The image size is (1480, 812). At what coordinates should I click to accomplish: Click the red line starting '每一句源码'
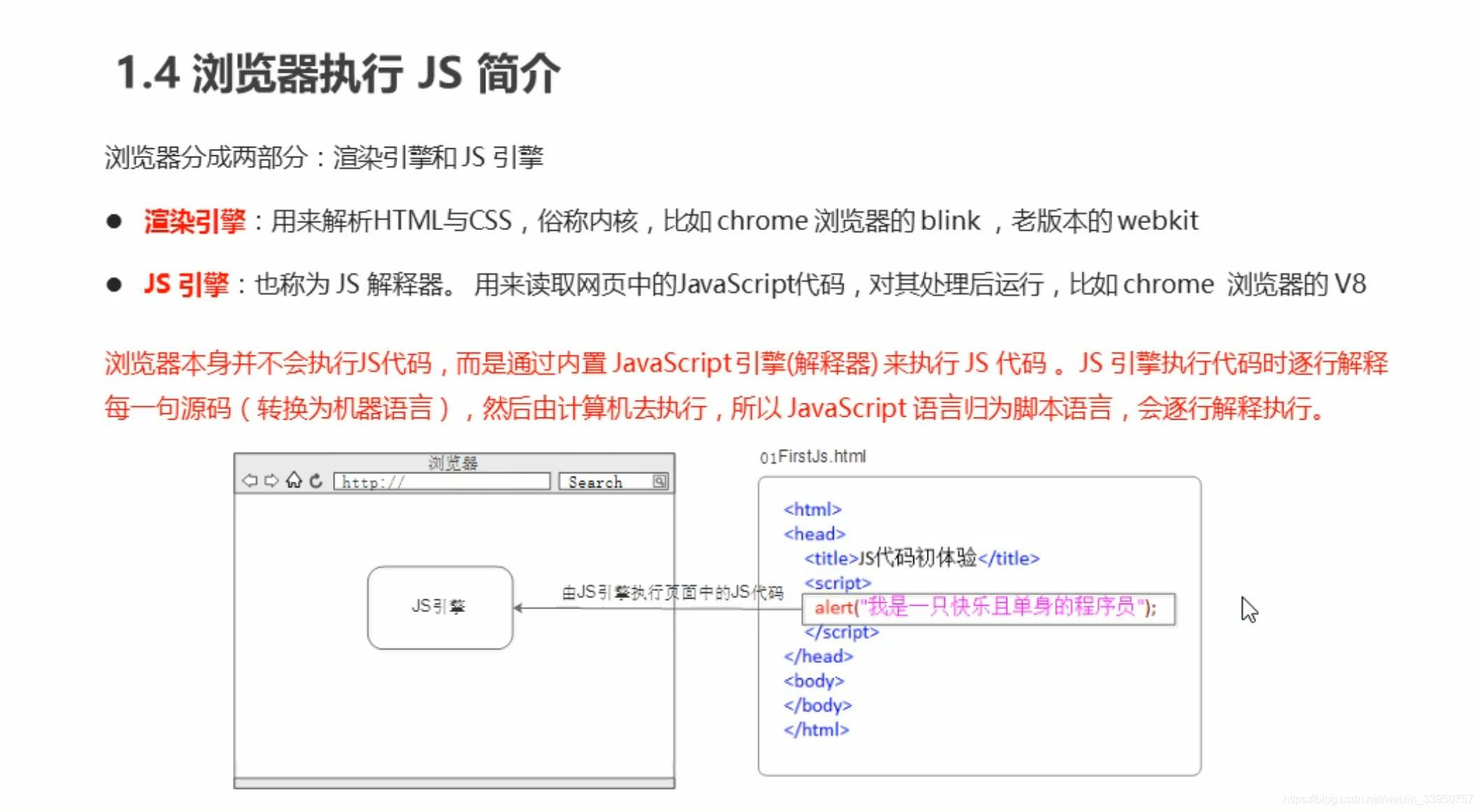[716, 408]
